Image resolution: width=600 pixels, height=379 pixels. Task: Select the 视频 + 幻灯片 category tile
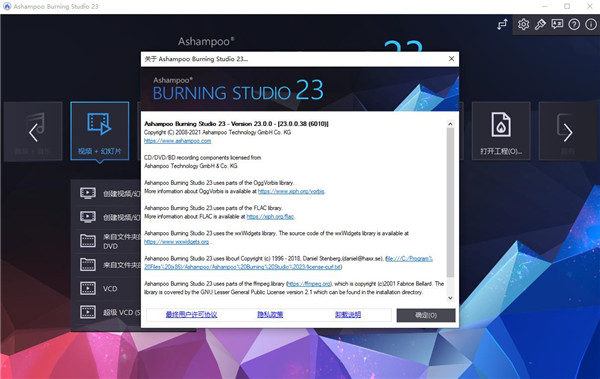coord(99,131)
